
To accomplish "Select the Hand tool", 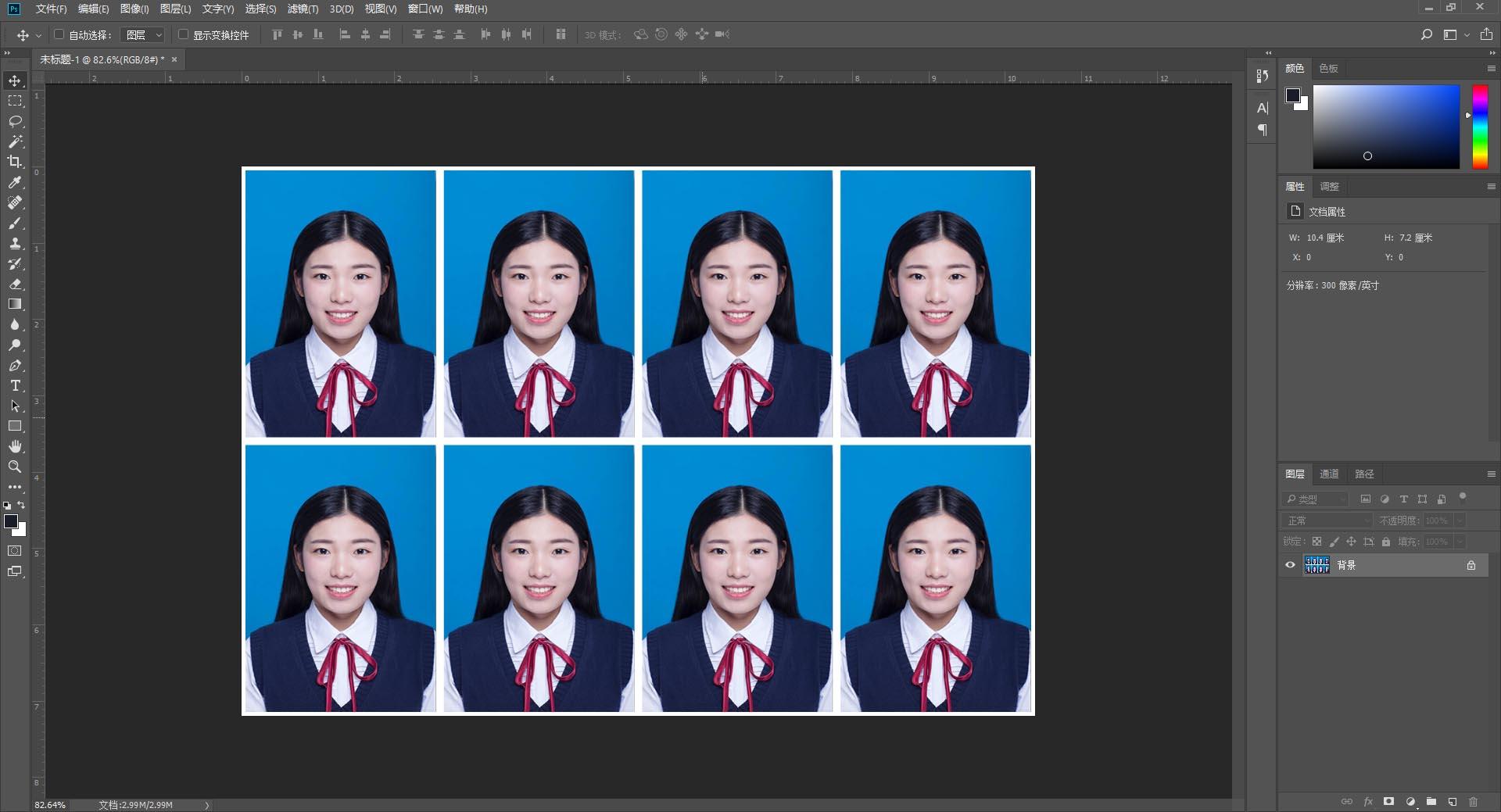I will [15, 446].
